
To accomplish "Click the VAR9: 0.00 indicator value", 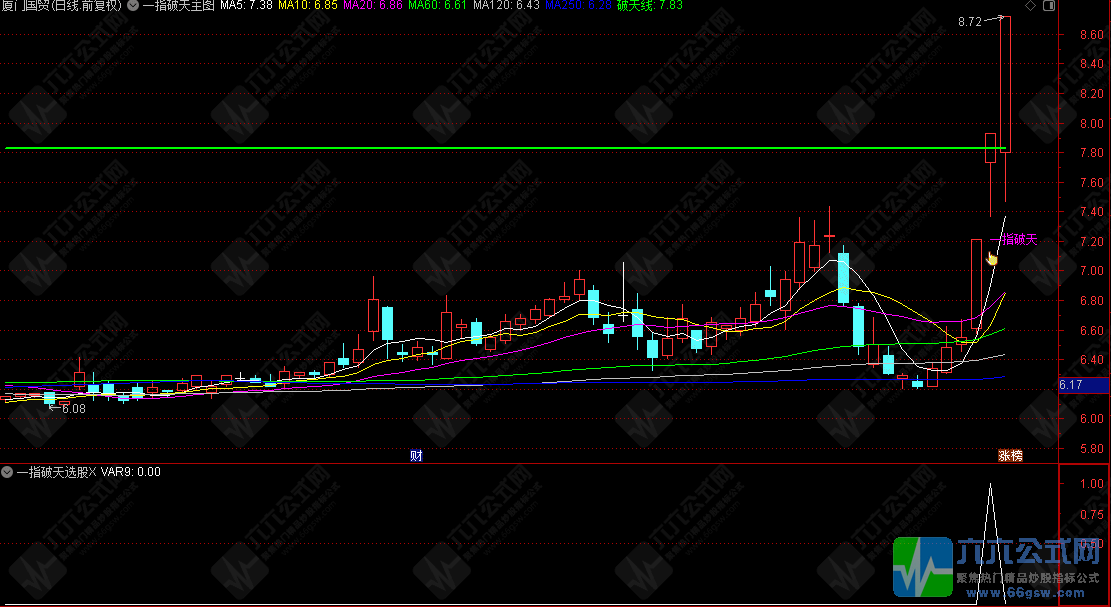I will (x=130, y=472).
